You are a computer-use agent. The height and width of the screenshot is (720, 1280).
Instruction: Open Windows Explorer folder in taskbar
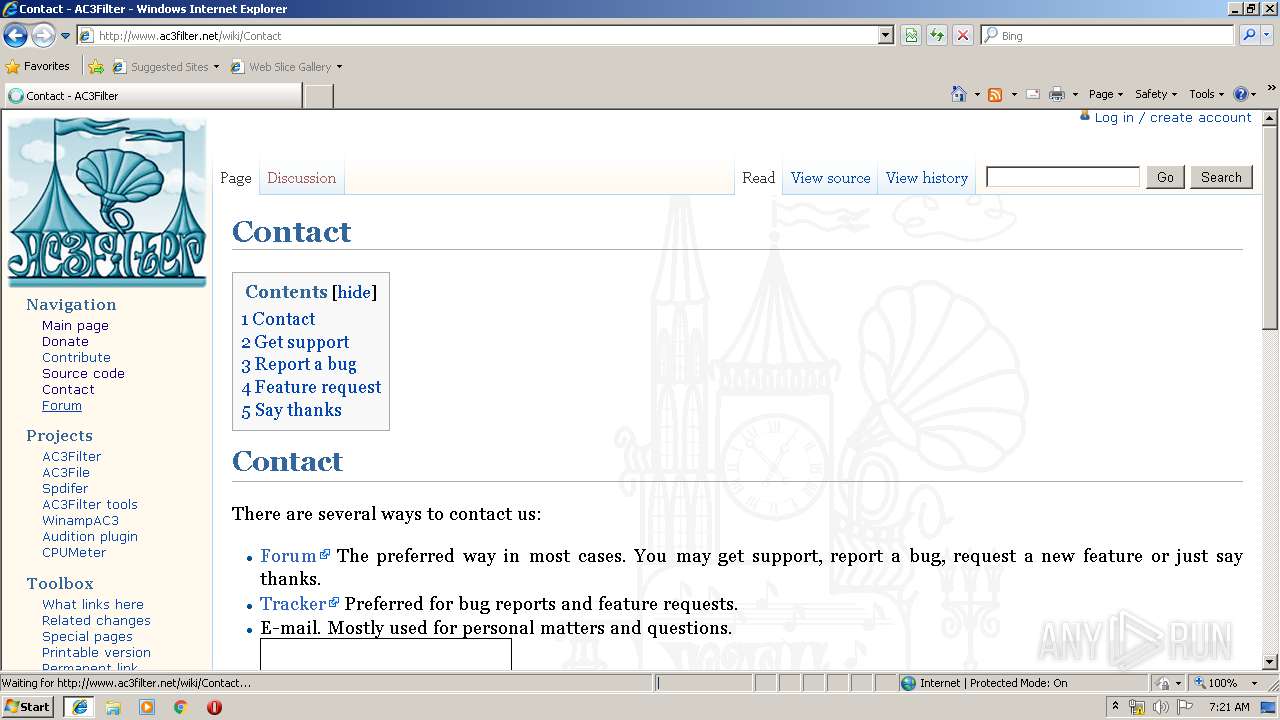pos(113,707)
